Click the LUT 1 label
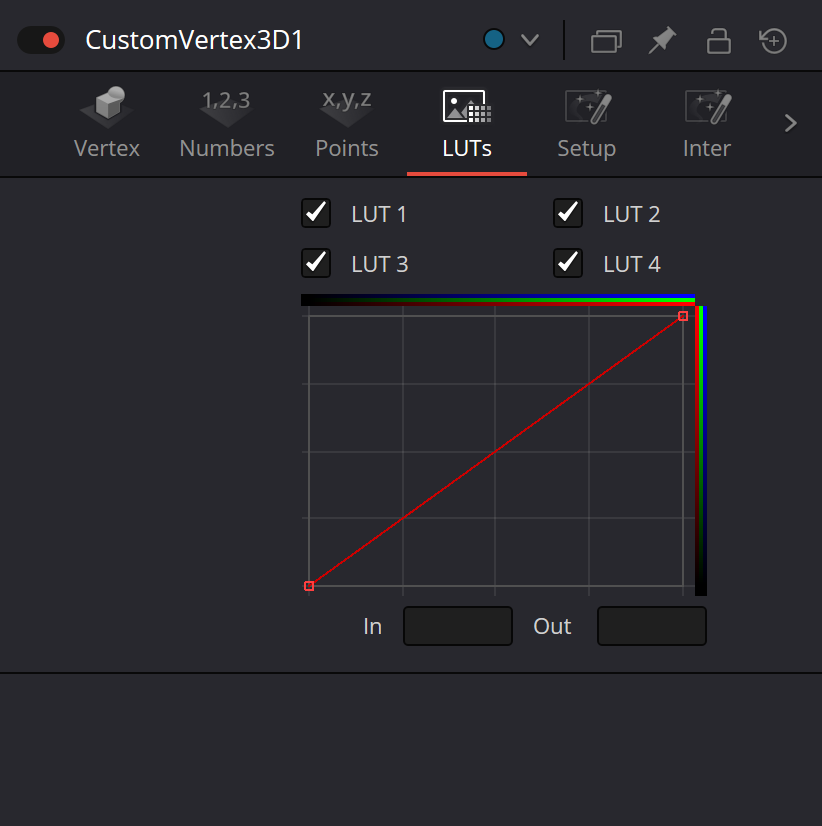Screen dimensions: 822x826 pyautogui.click(x=379, y=214)
